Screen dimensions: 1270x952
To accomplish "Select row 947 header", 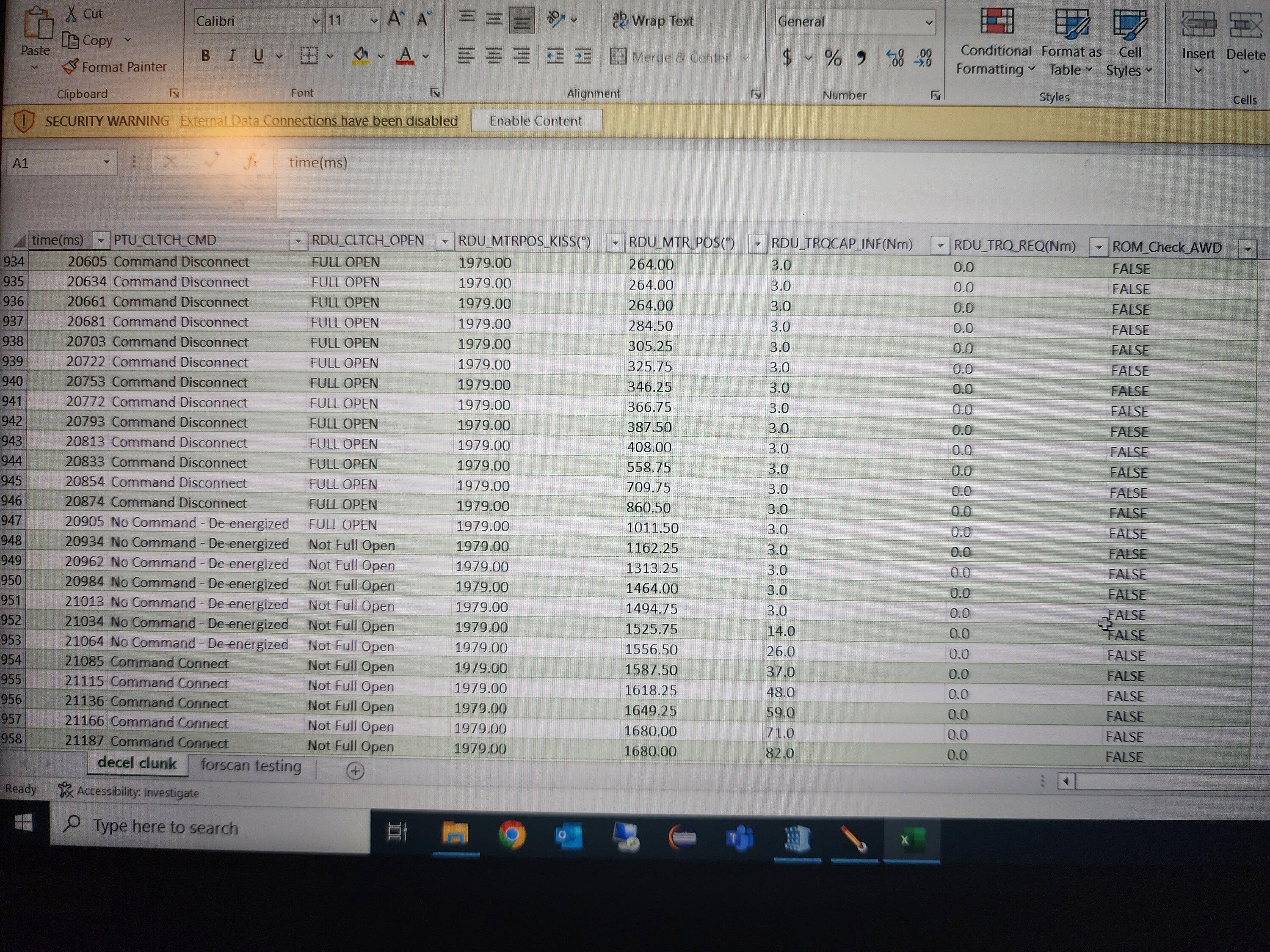I will coord(12,520).
